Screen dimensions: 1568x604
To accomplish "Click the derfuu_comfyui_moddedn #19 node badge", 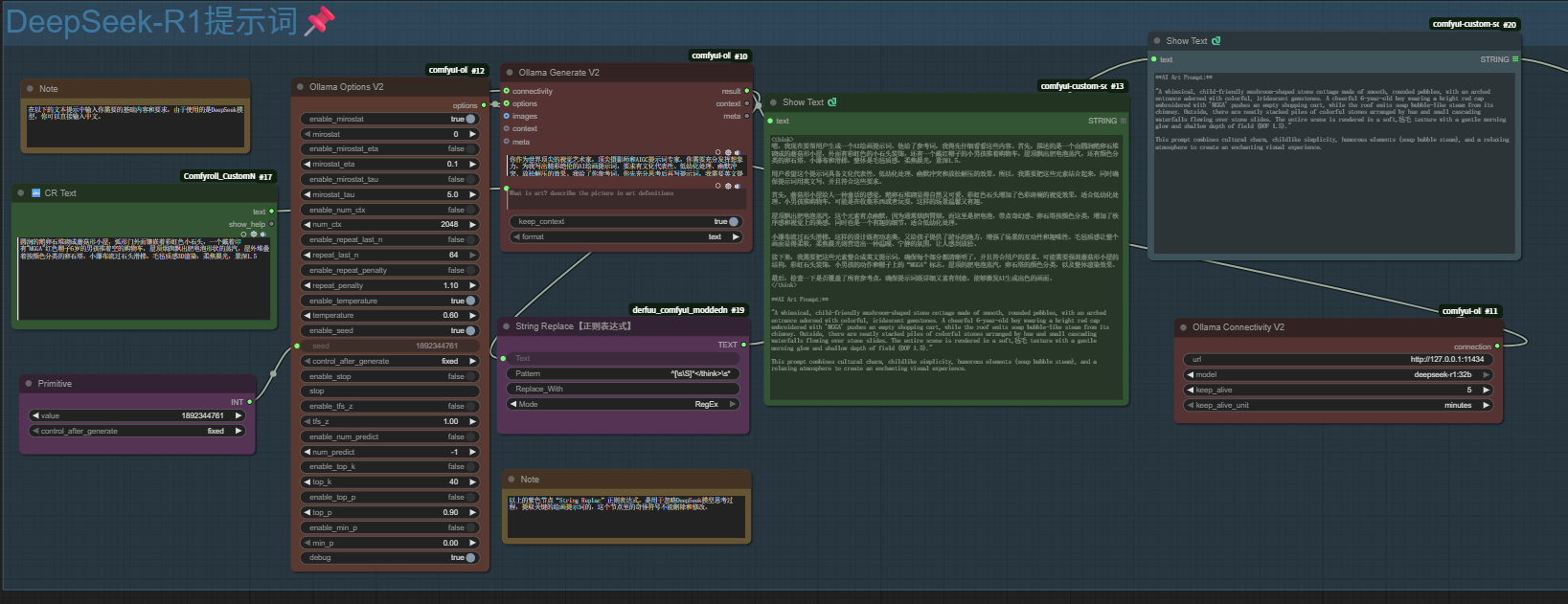I will tap(689, 309).
